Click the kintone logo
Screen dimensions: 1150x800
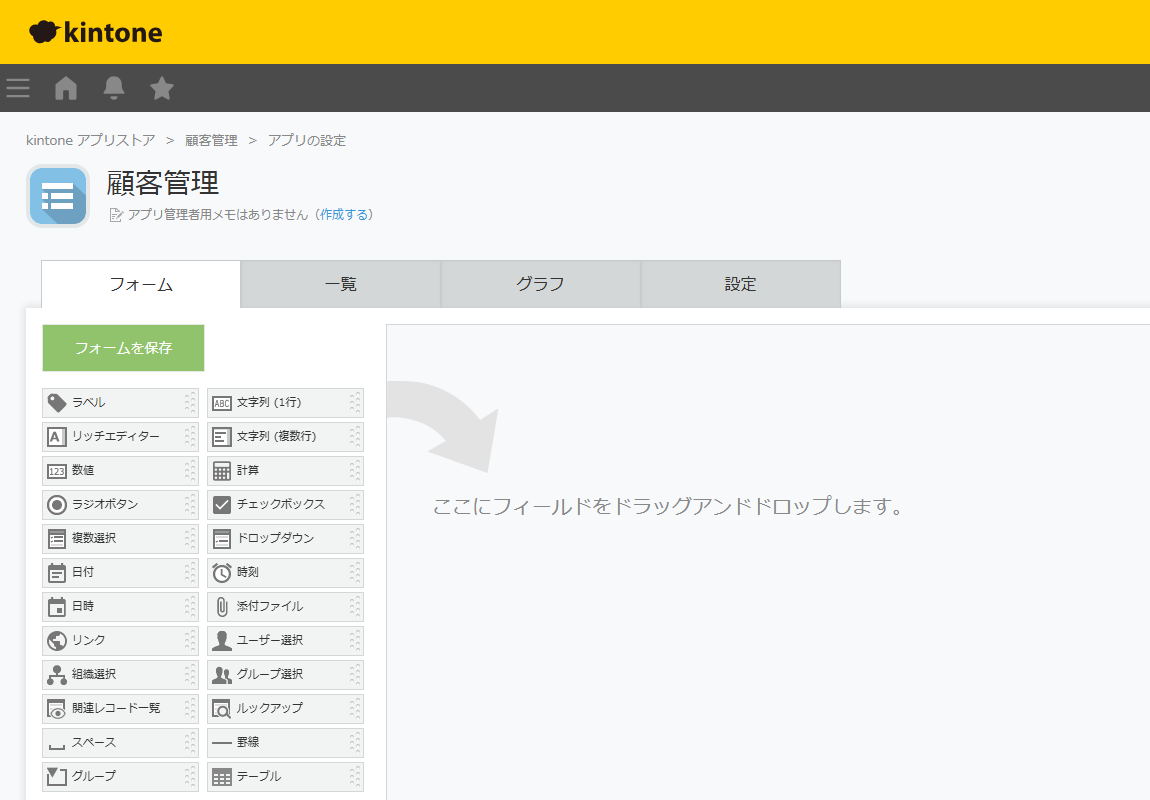(96, 32)
